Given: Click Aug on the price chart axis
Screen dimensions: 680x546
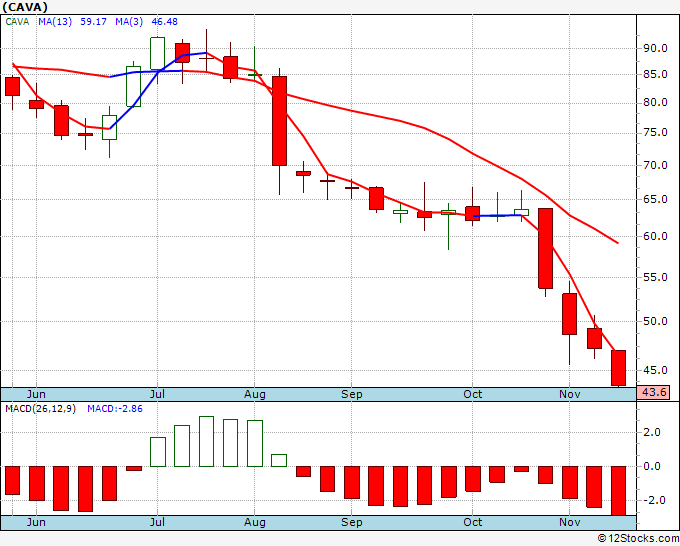Looking at the screenshot, I should click(255, 394).
